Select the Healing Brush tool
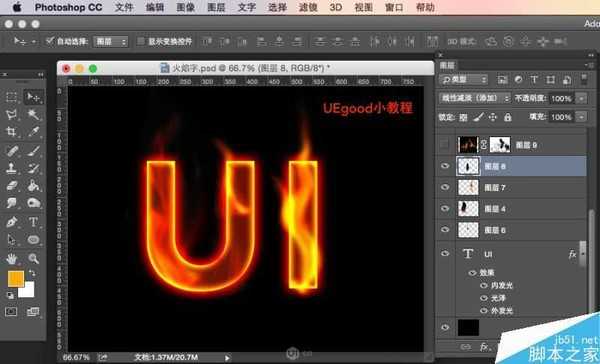 coord(11,150)
